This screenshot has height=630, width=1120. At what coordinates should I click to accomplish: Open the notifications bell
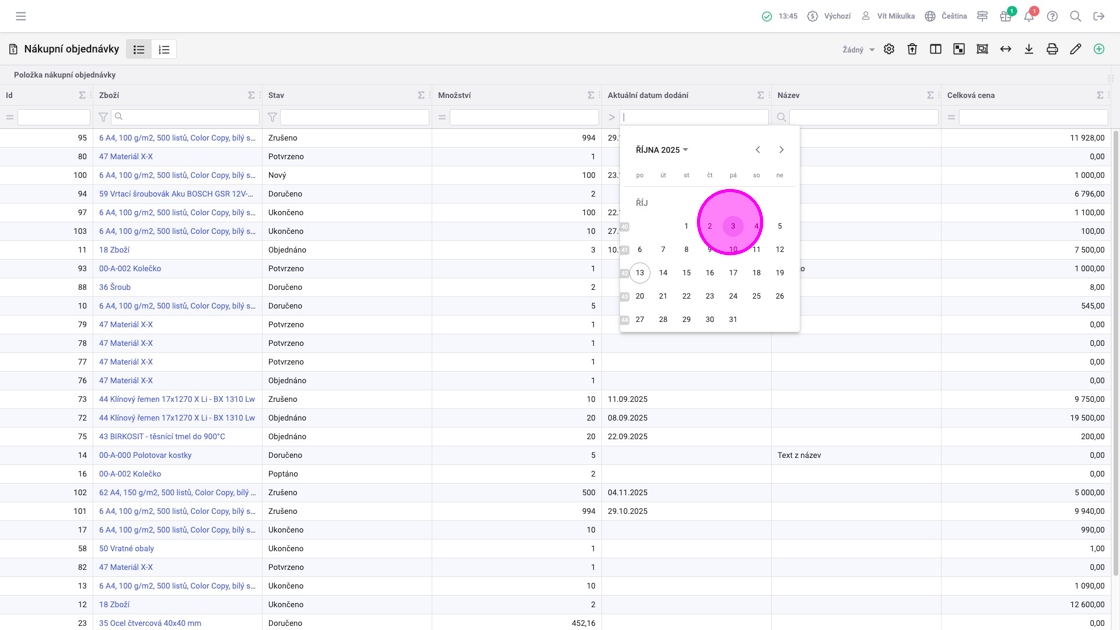1029,16
